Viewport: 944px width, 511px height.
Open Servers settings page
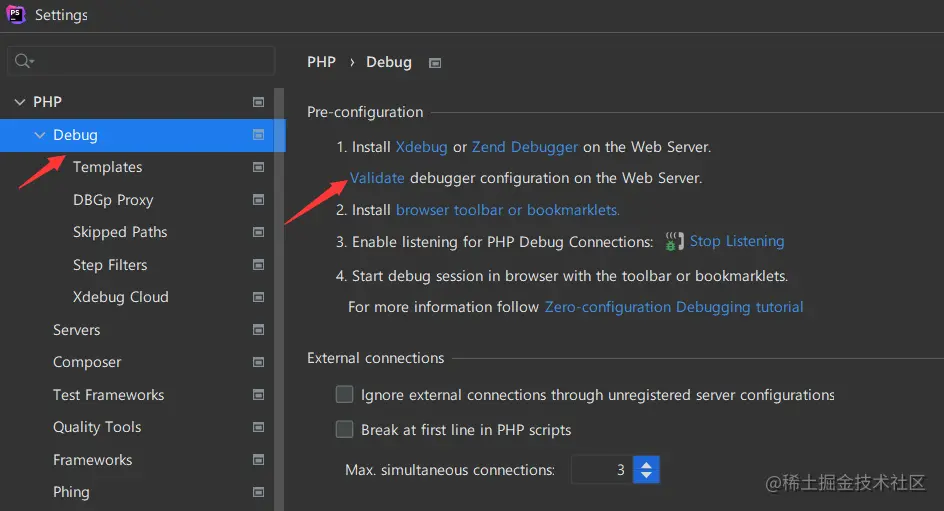[76, 330]
